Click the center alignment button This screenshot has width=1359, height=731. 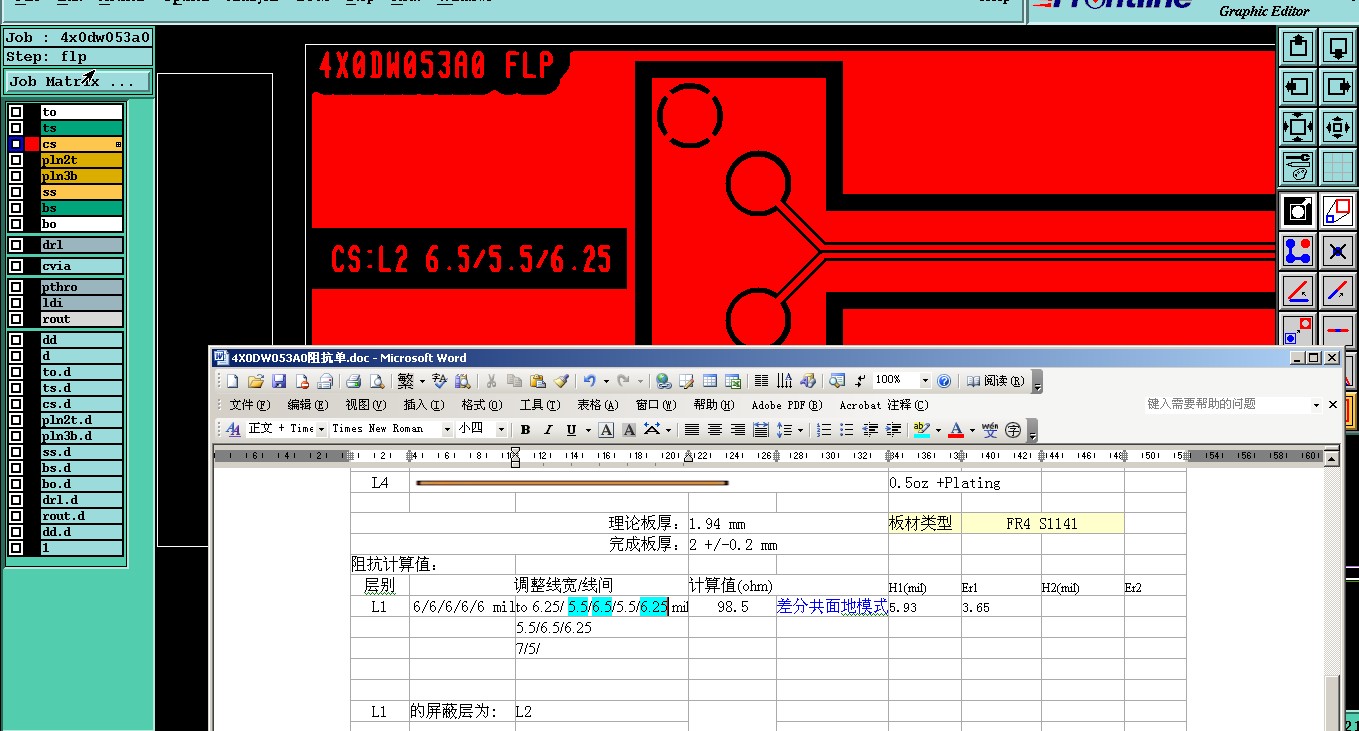[715, 430]
